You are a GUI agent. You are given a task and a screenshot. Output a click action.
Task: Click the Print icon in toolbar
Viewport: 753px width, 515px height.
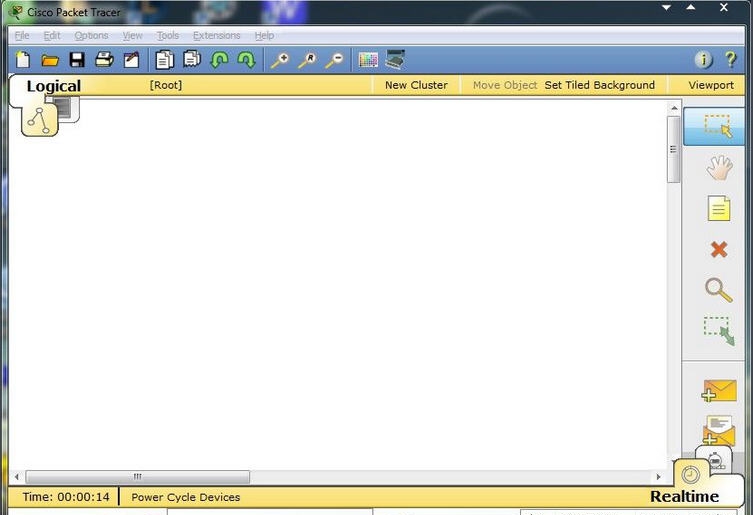coord(103,60)
